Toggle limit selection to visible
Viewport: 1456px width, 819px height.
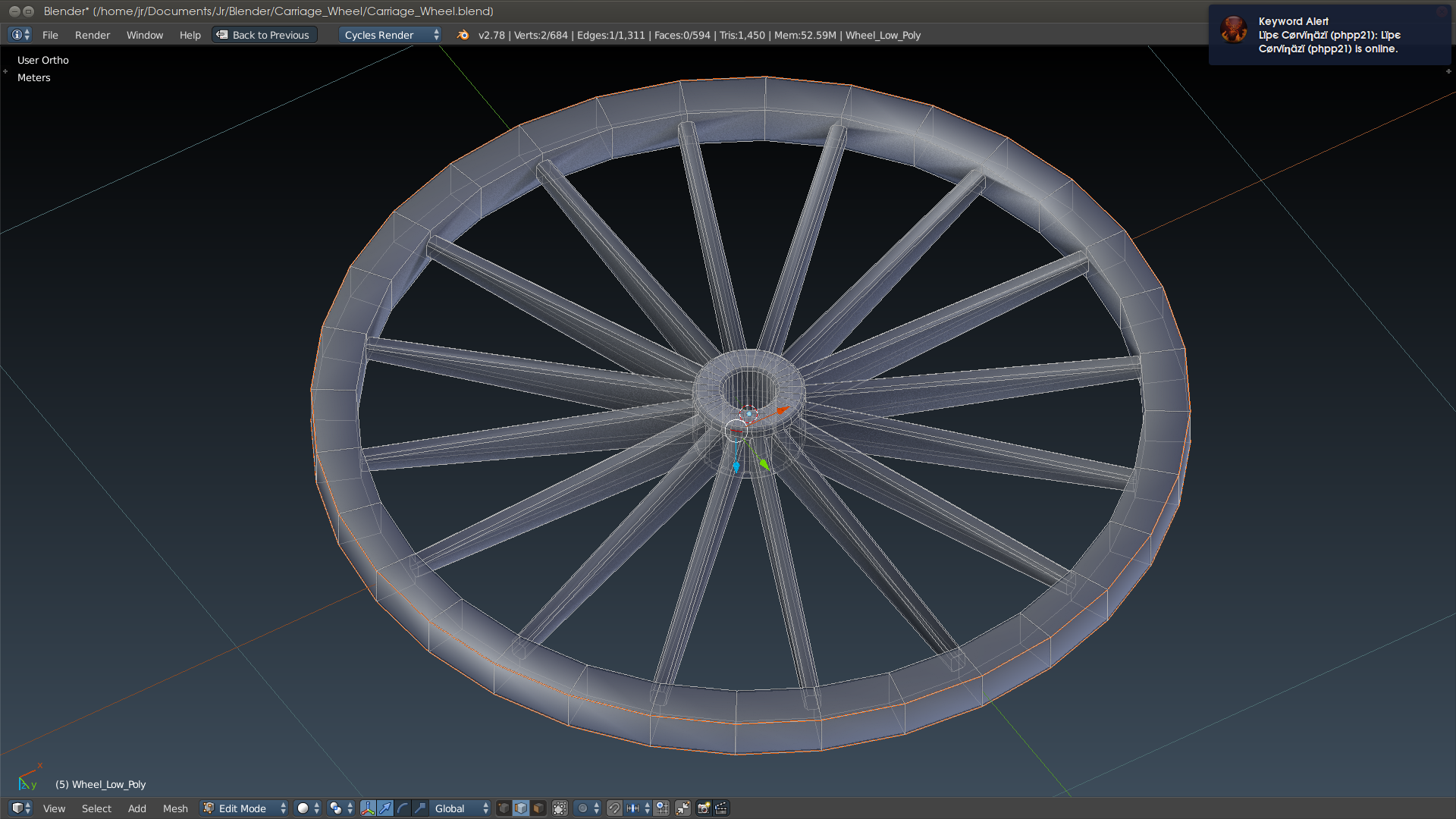click(560, 808)
